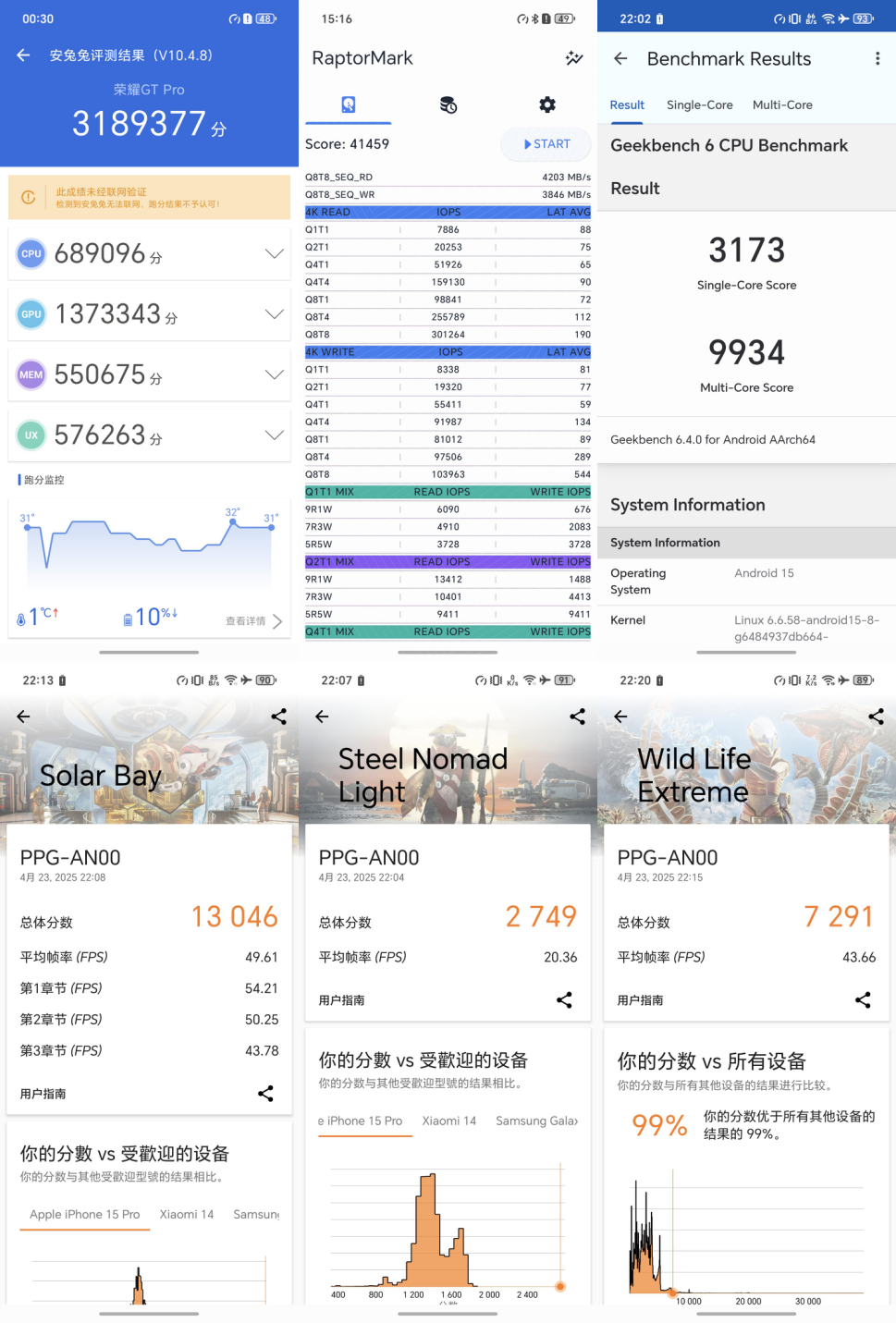This screenshot has height=1323, width=896.
Task: Expand the GPU 1373343 score row
Action: [x=149, y=314]
